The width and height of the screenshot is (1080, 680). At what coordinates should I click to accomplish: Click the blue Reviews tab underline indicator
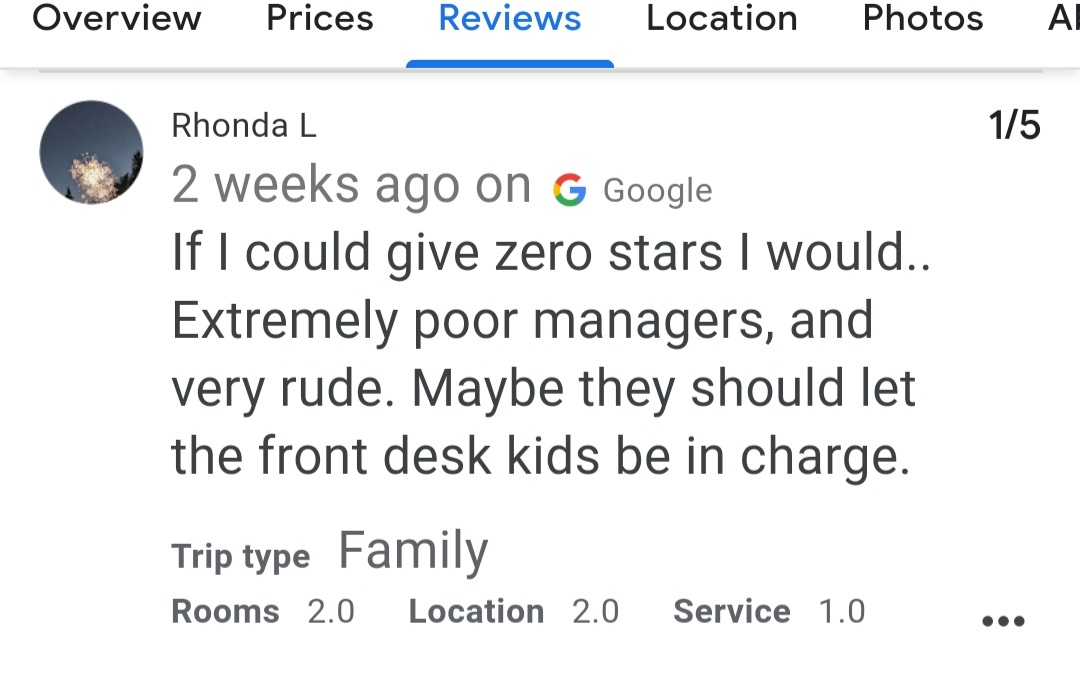tap(509, 62)
